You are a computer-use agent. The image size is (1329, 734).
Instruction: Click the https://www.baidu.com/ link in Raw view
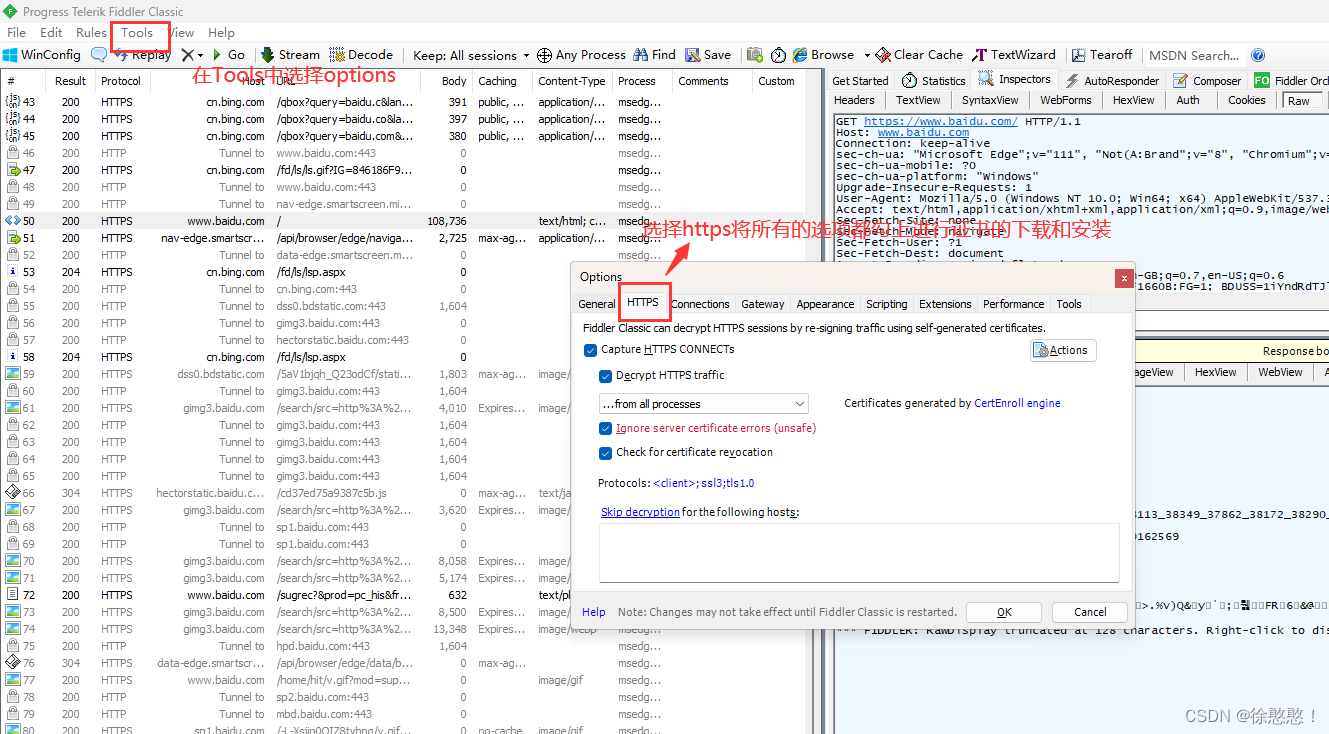pos(941,121)
